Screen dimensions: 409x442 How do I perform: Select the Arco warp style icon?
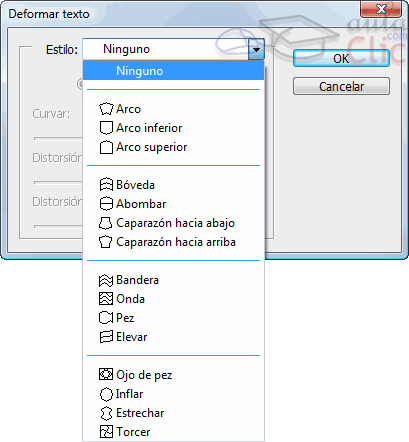click(106, 109)
